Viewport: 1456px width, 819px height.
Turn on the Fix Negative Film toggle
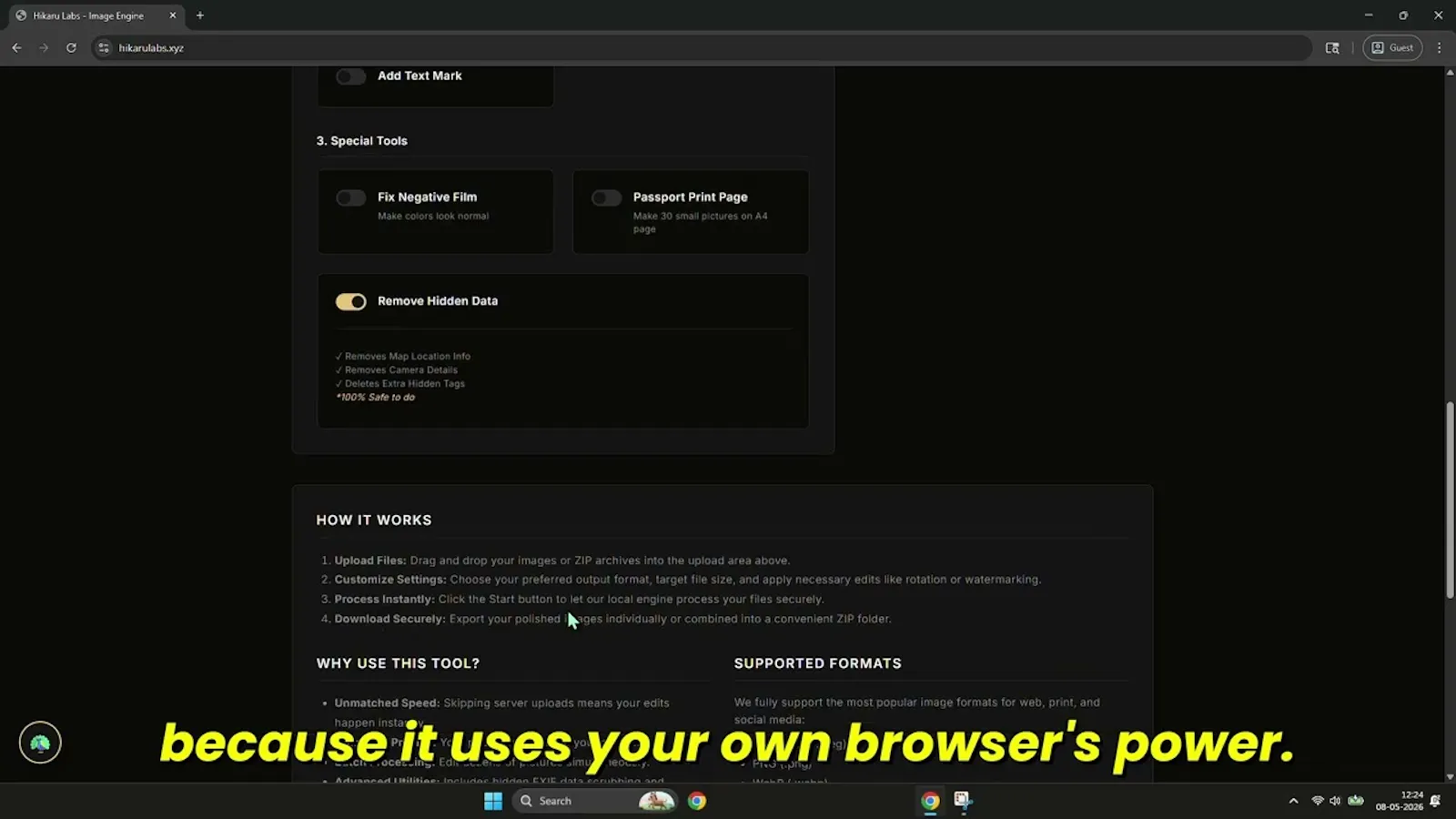coord(350,197)
